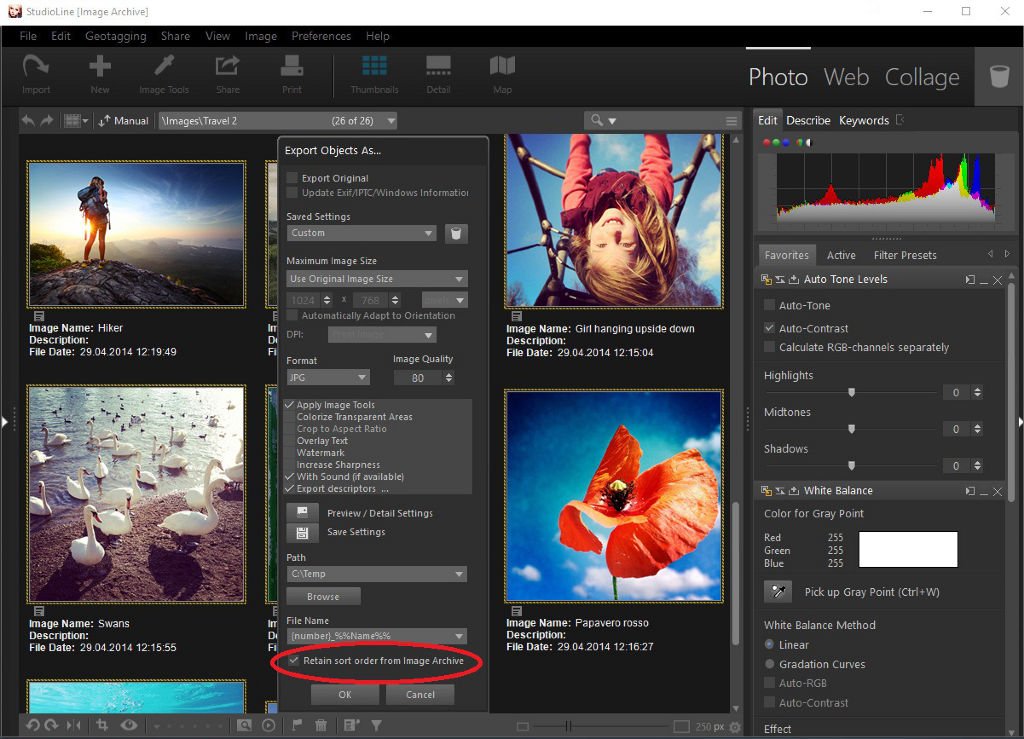Enable the Export Original checkbox
This screenshot has height=739, width=1024.
coord(292,178)
